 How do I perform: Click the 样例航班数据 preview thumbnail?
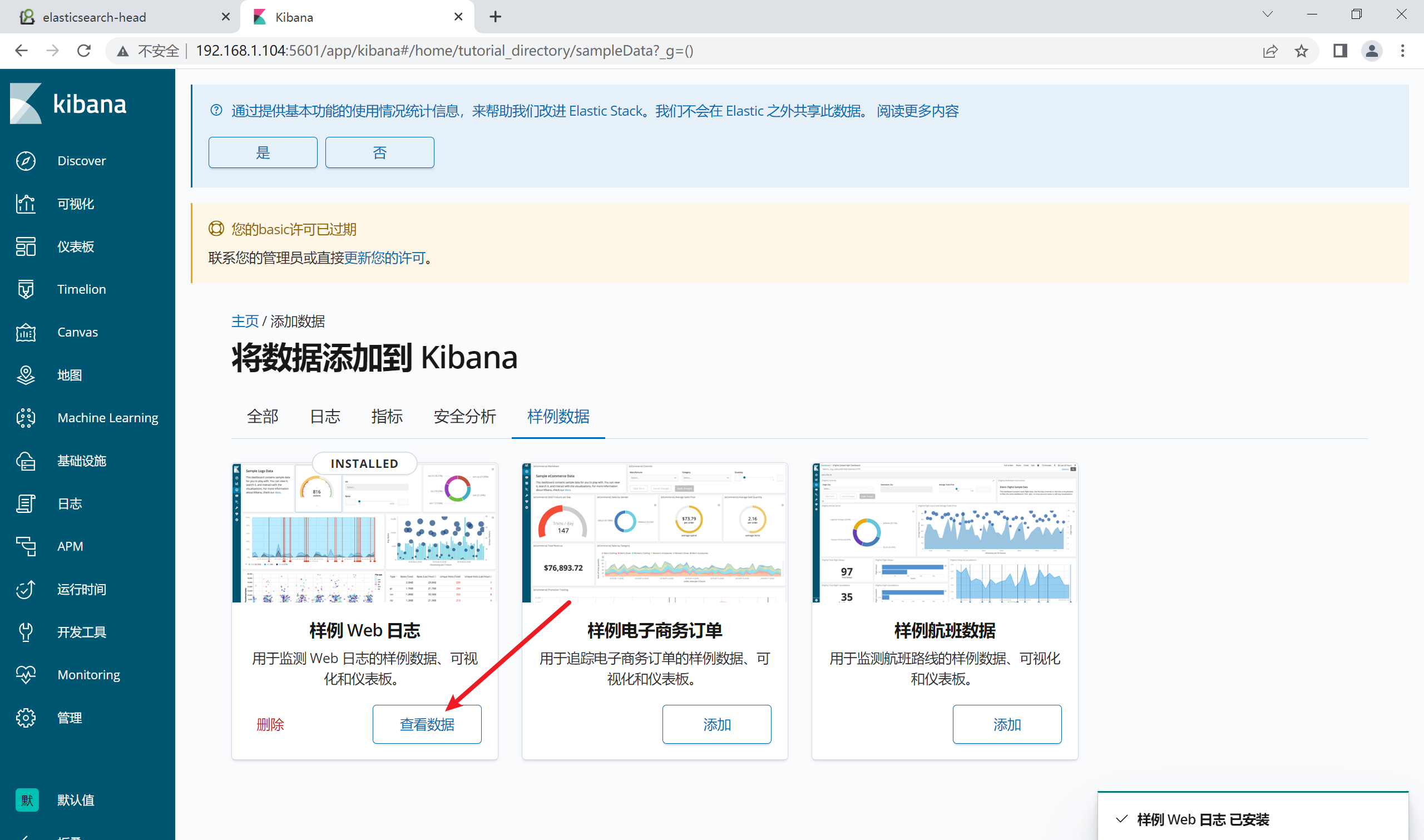945,532
